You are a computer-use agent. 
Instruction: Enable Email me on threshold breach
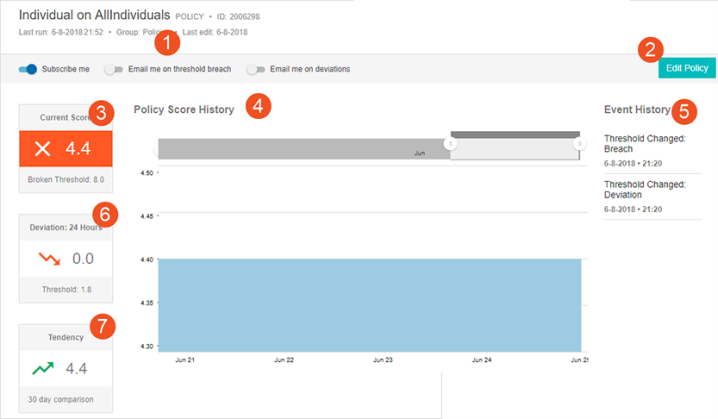point(114,69)
